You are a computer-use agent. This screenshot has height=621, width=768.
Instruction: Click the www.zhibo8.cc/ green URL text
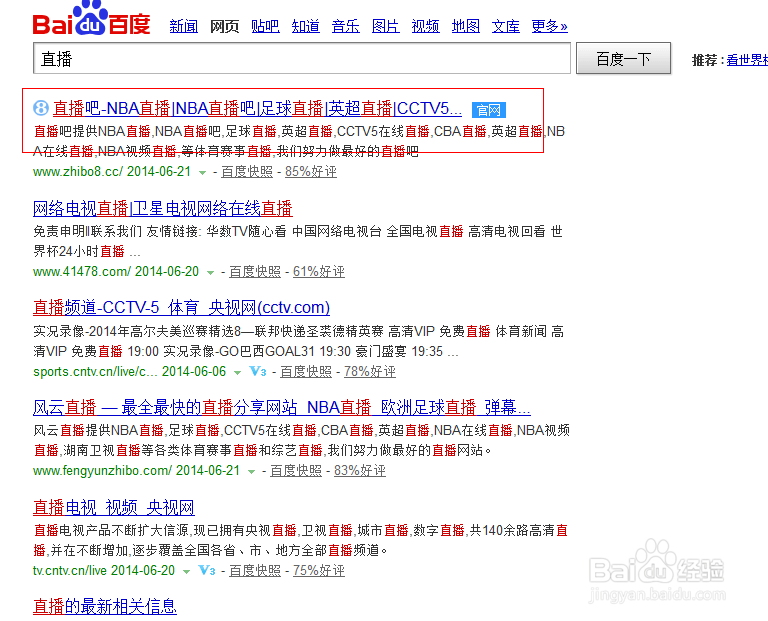[x=78, y=172]
